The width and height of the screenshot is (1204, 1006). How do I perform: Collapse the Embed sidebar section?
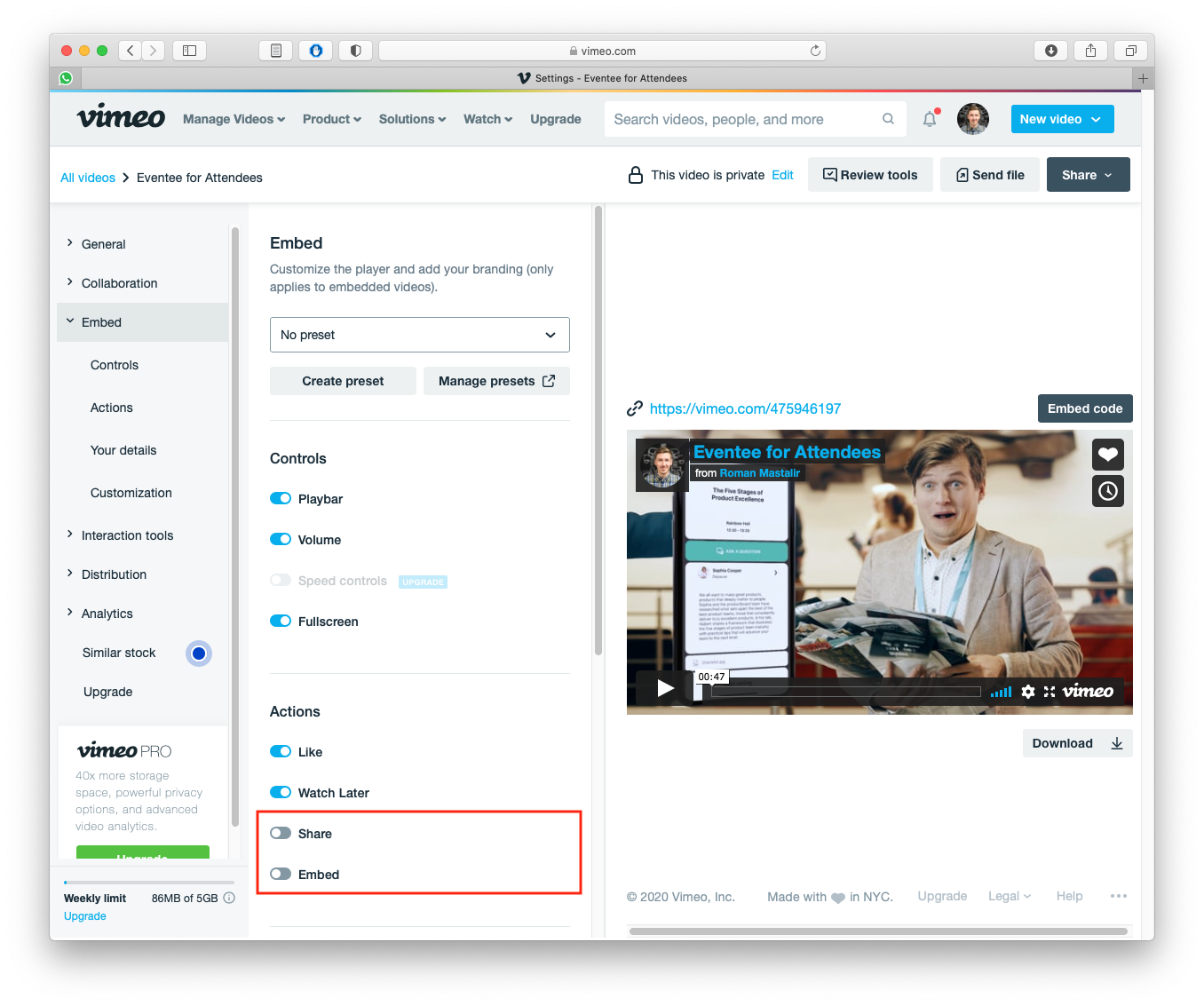(x=142, y=322)
